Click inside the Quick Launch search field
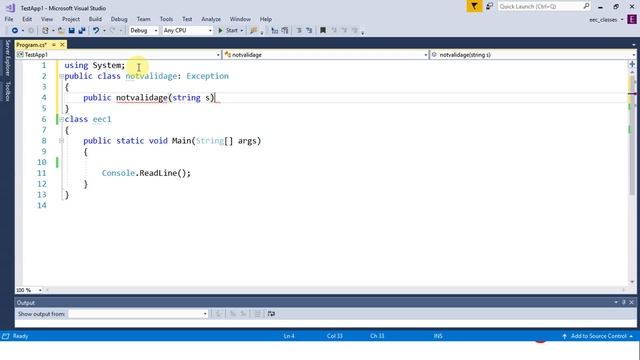 coord(539,7)
